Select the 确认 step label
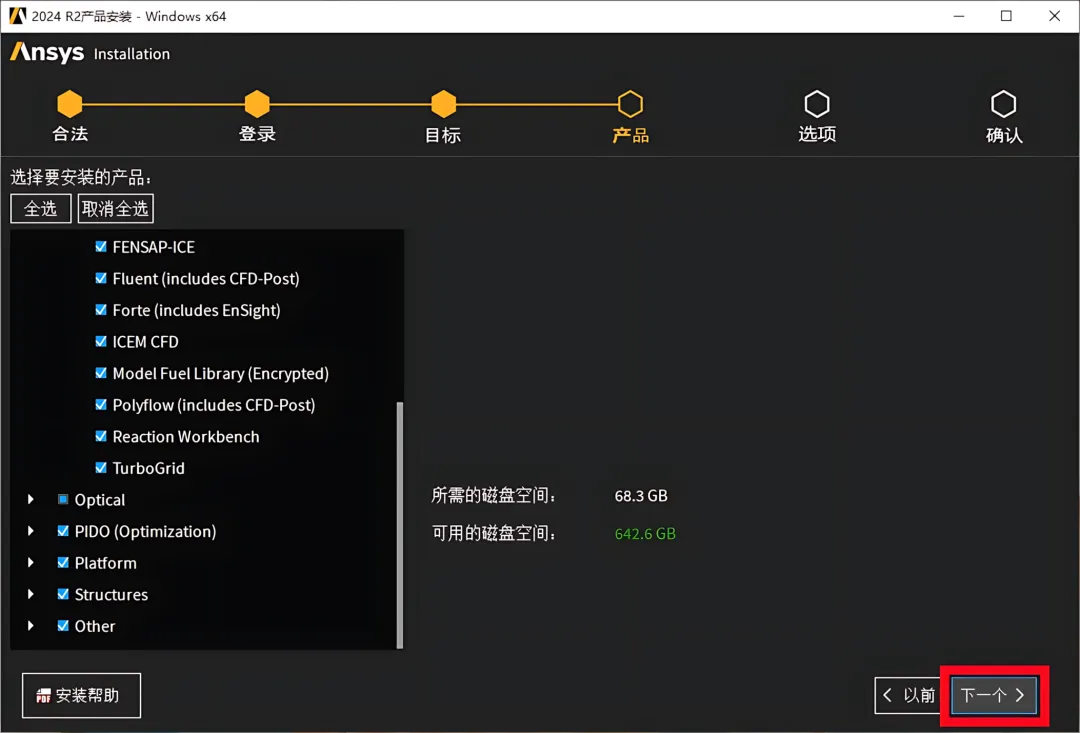Viewport: 1080px width, 733px height. pyautogui.click(x=1004, y=135)
